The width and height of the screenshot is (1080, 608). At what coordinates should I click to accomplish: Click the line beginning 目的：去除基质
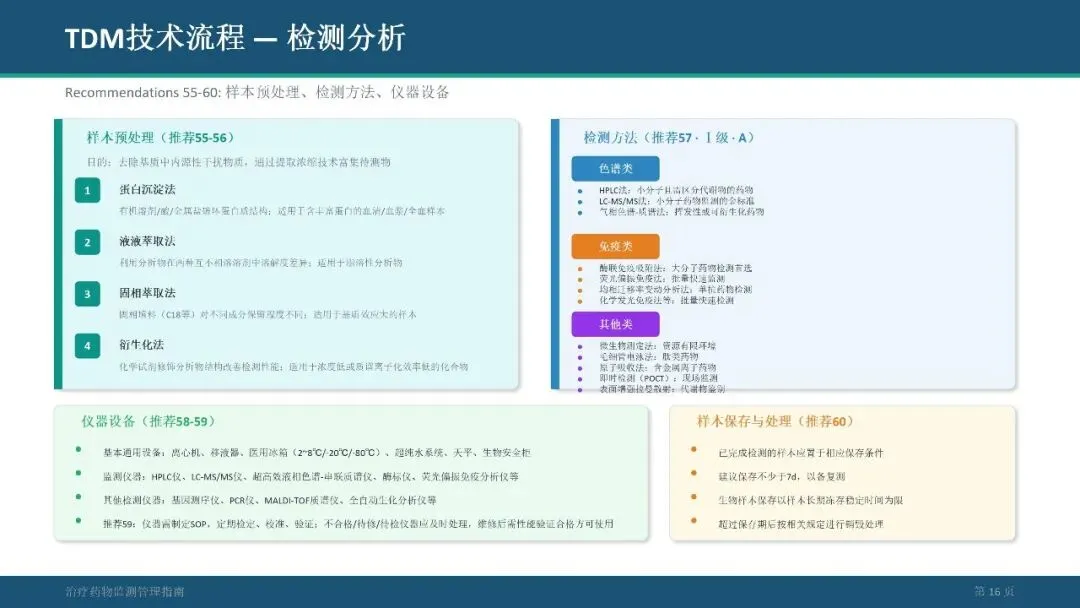(x=238, y=162)
